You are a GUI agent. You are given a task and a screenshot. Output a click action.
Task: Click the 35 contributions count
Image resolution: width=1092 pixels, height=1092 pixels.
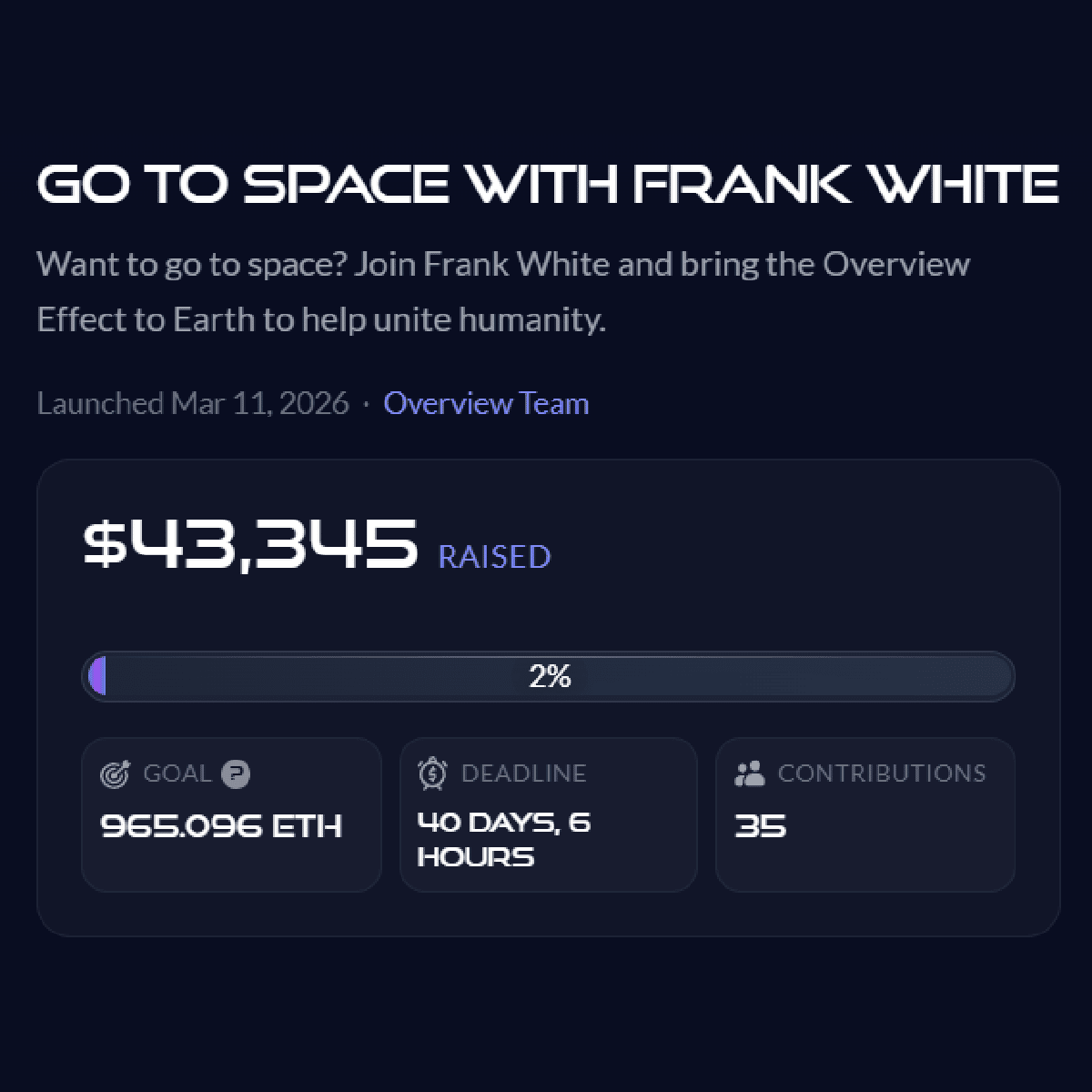click(760, 826)
